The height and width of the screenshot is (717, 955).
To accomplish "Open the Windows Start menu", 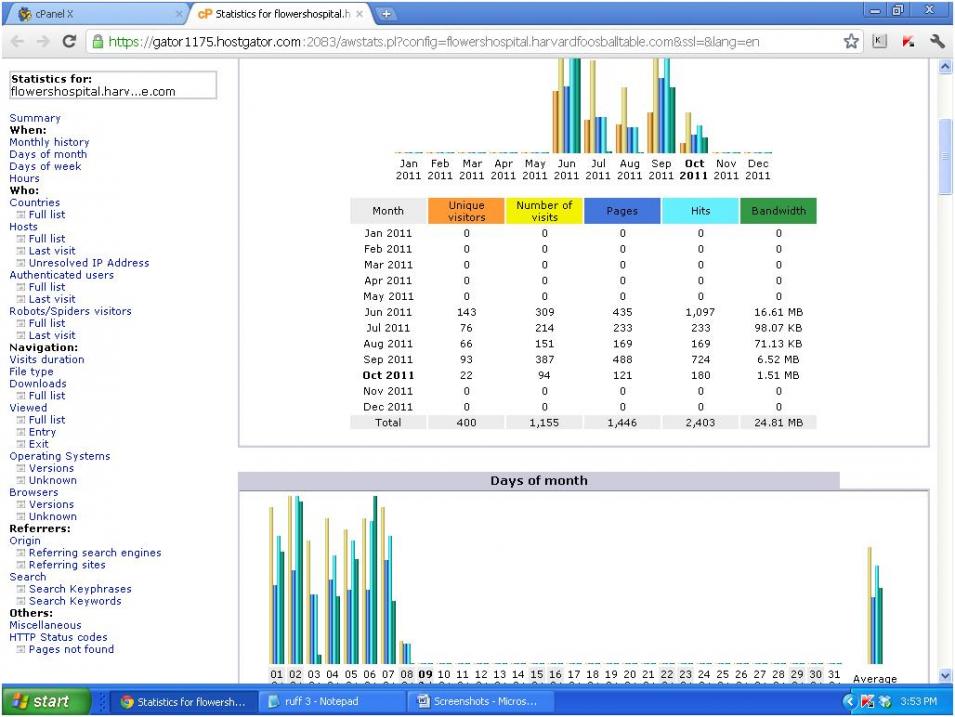I will click(x=40, y=702).
